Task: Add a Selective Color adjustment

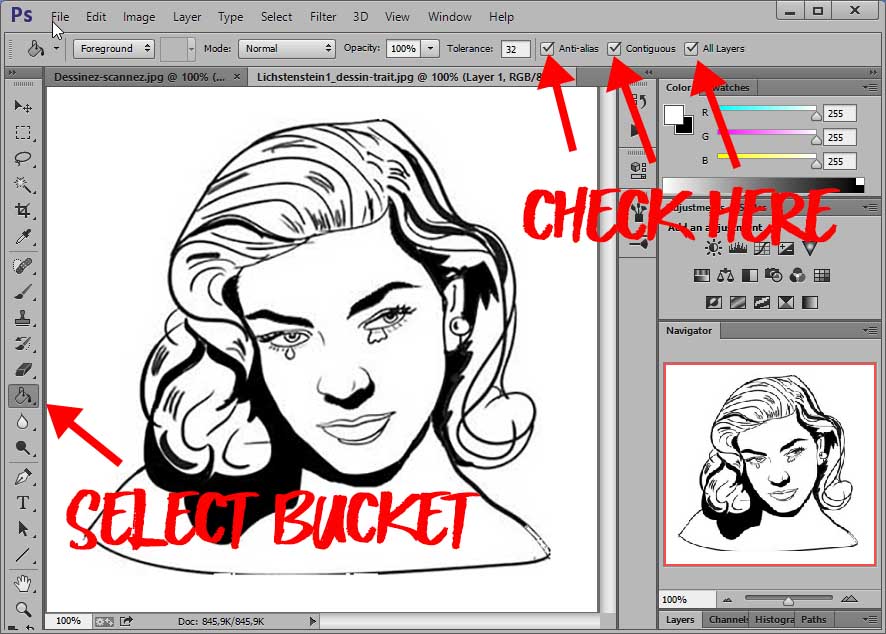Action: (786, 302)
